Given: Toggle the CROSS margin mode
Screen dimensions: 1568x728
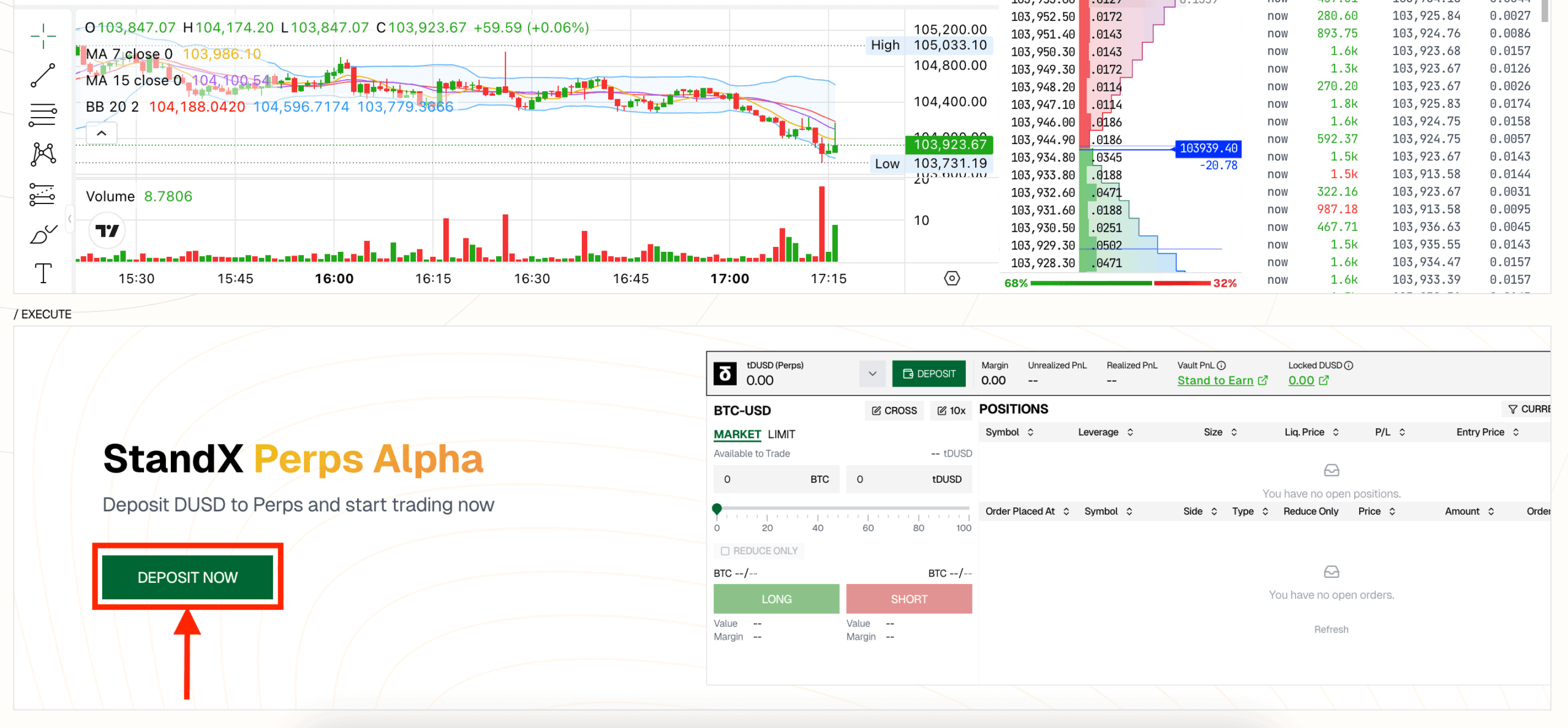Looking at the screenshot, I should pyautogui.click(x=894, y=411).
